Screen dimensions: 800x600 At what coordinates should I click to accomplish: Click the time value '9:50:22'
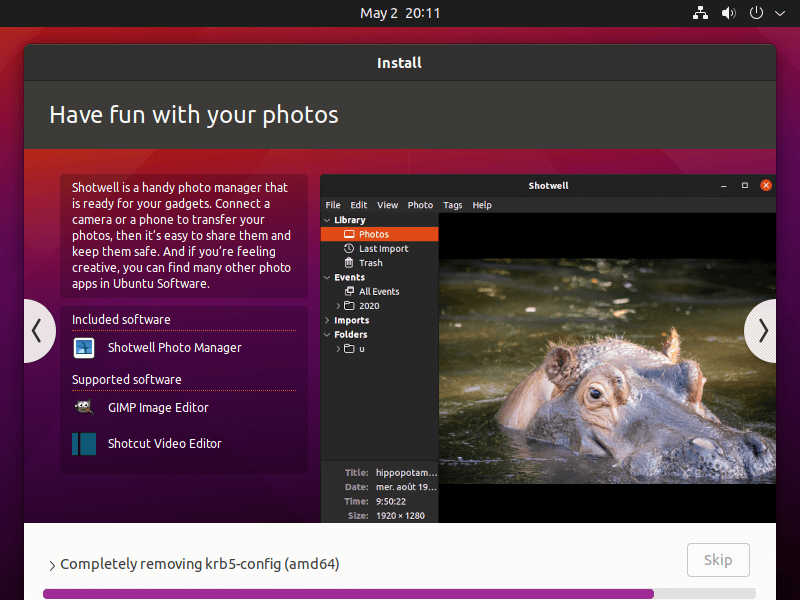pyautogui.click(x=391, y=502)
